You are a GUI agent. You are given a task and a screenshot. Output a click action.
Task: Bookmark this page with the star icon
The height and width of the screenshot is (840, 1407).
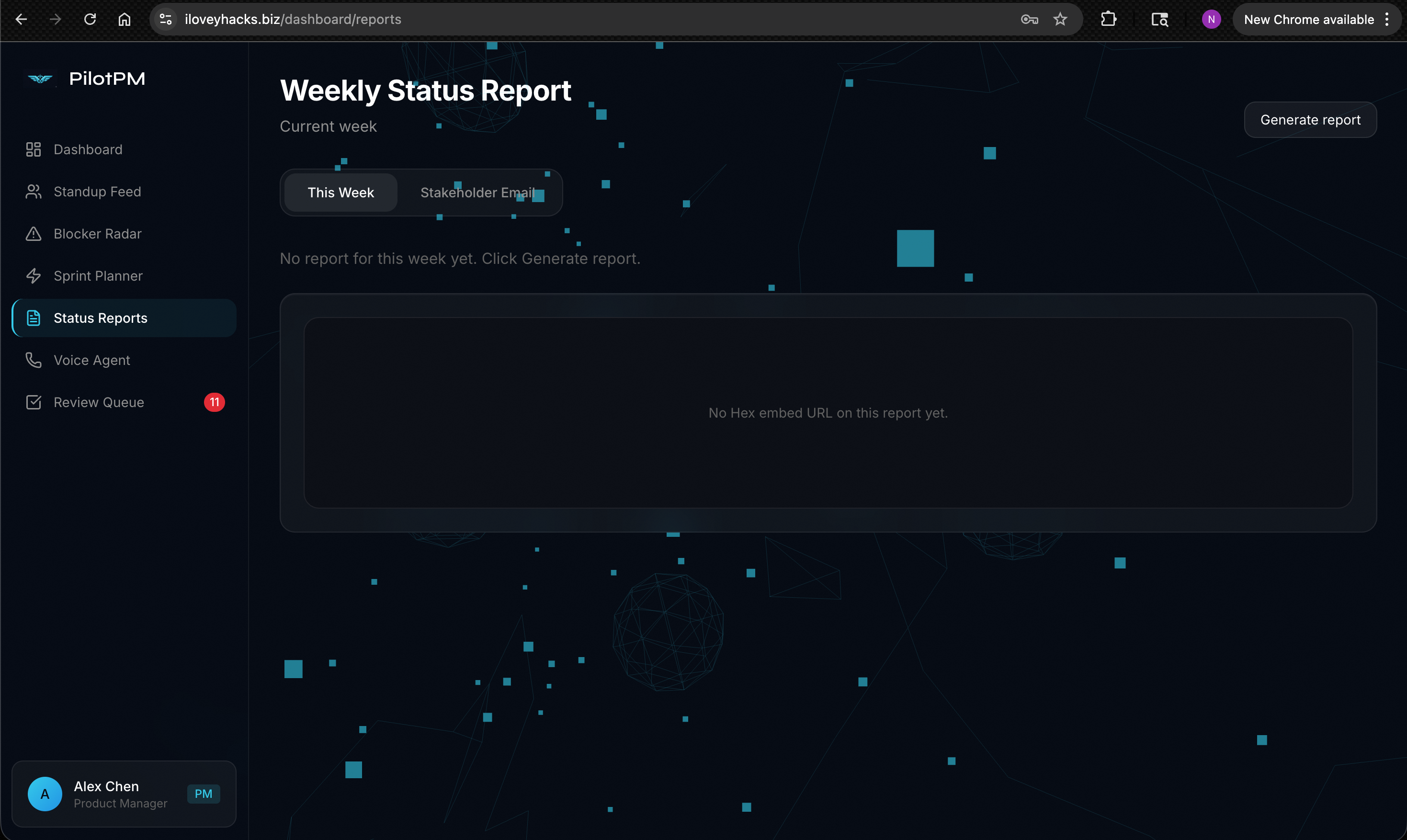[x=1060, y=19]
